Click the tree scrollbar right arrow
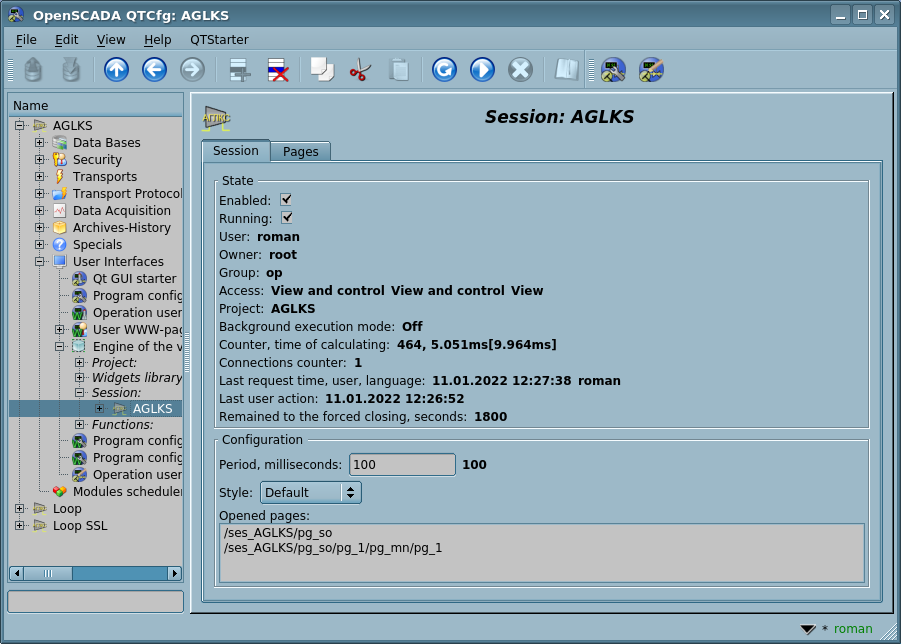This screenshot has height=644, width=901. click(x=175, y=573)
